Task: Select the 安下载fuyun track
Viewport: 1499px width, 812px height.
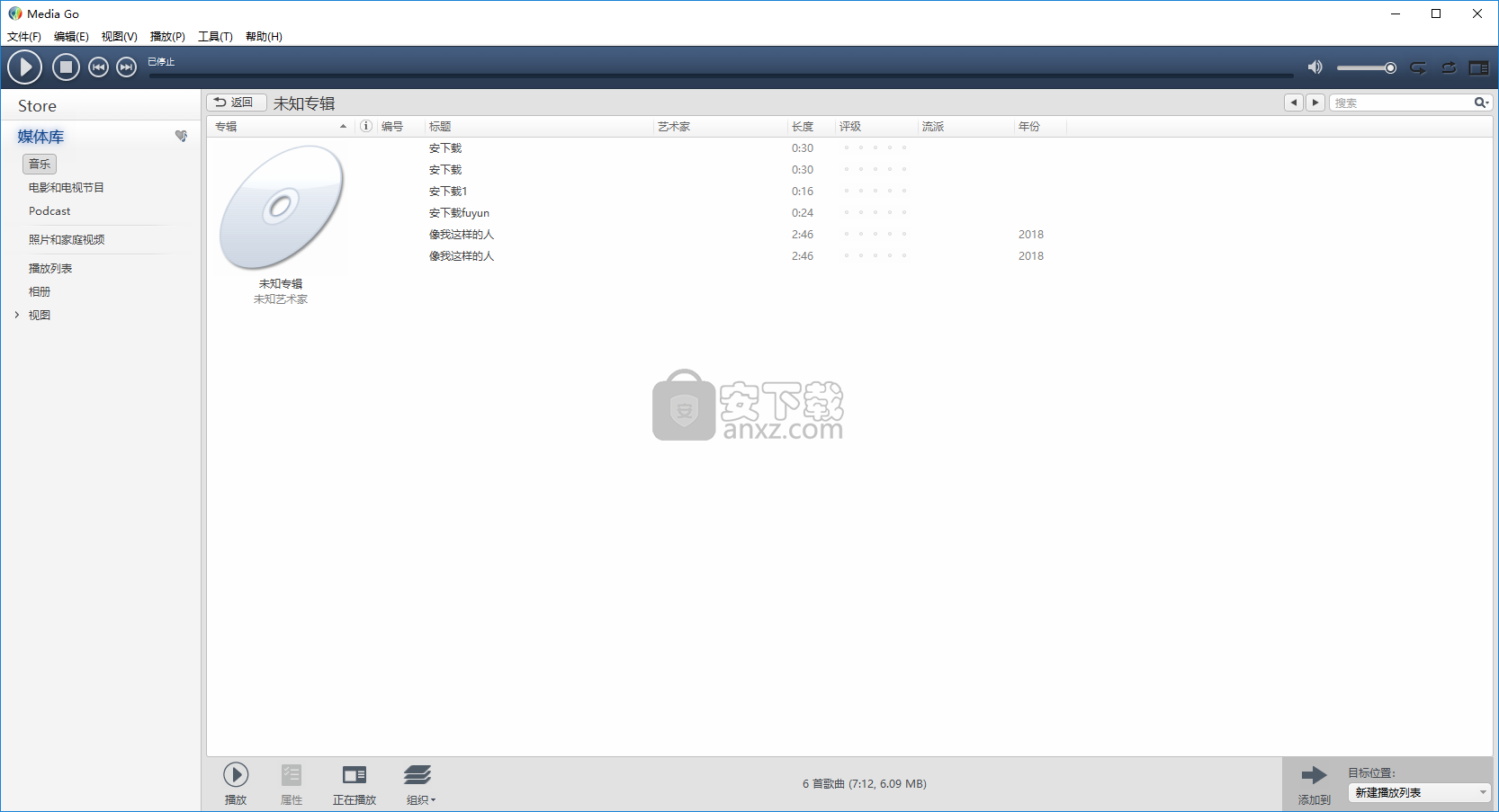Action: tap(459, 213)
